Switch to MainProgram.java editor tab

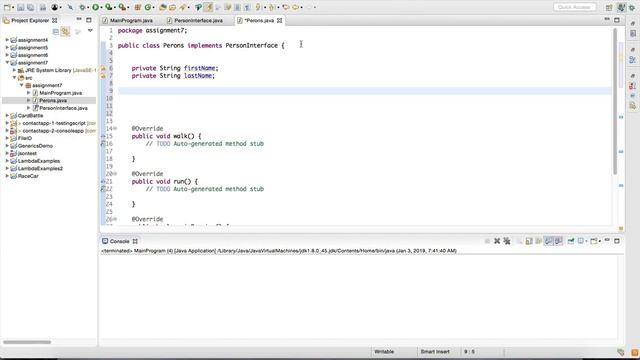pos(127,20)
